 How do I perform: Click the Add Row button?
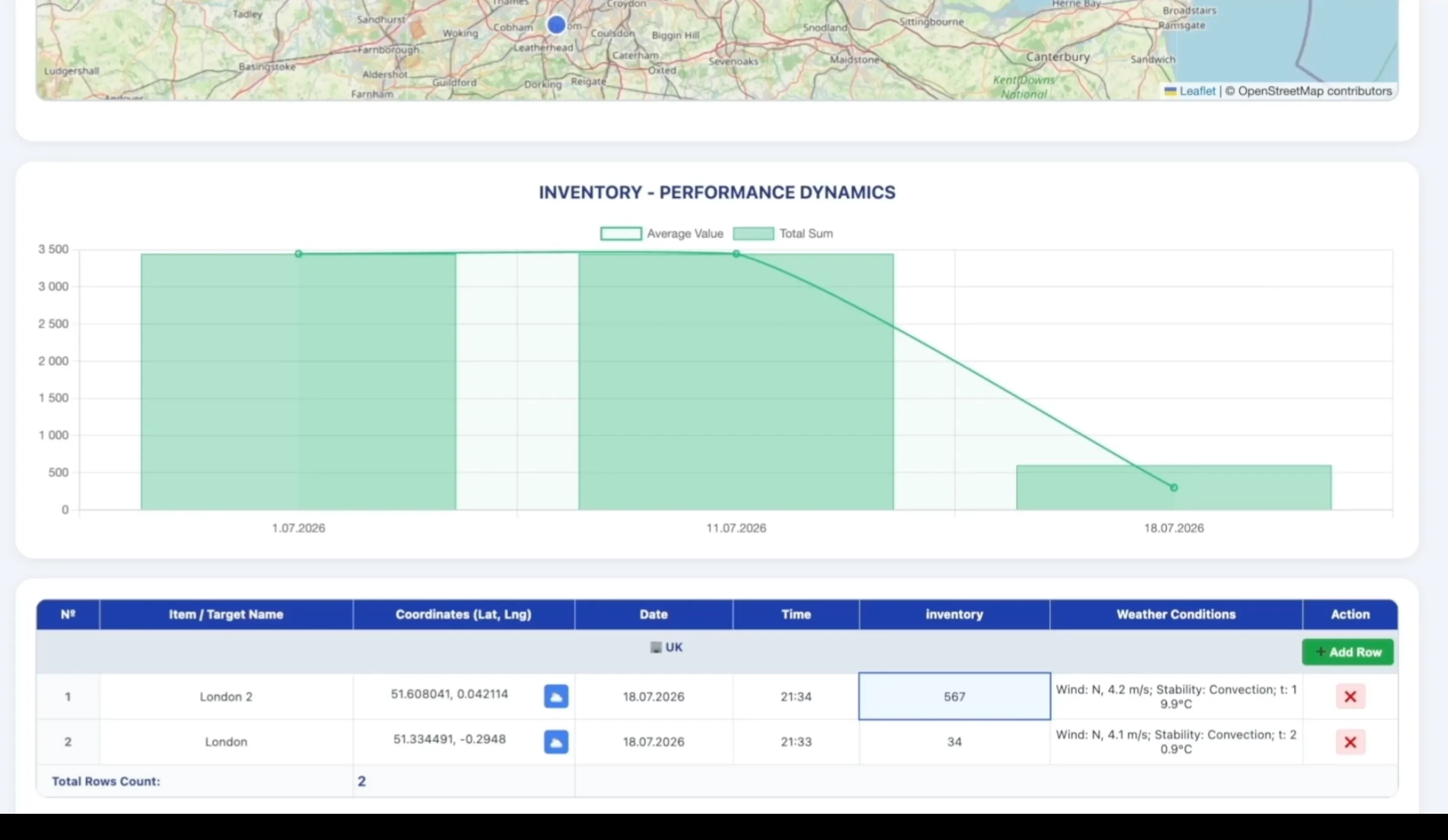[1348, 652]
